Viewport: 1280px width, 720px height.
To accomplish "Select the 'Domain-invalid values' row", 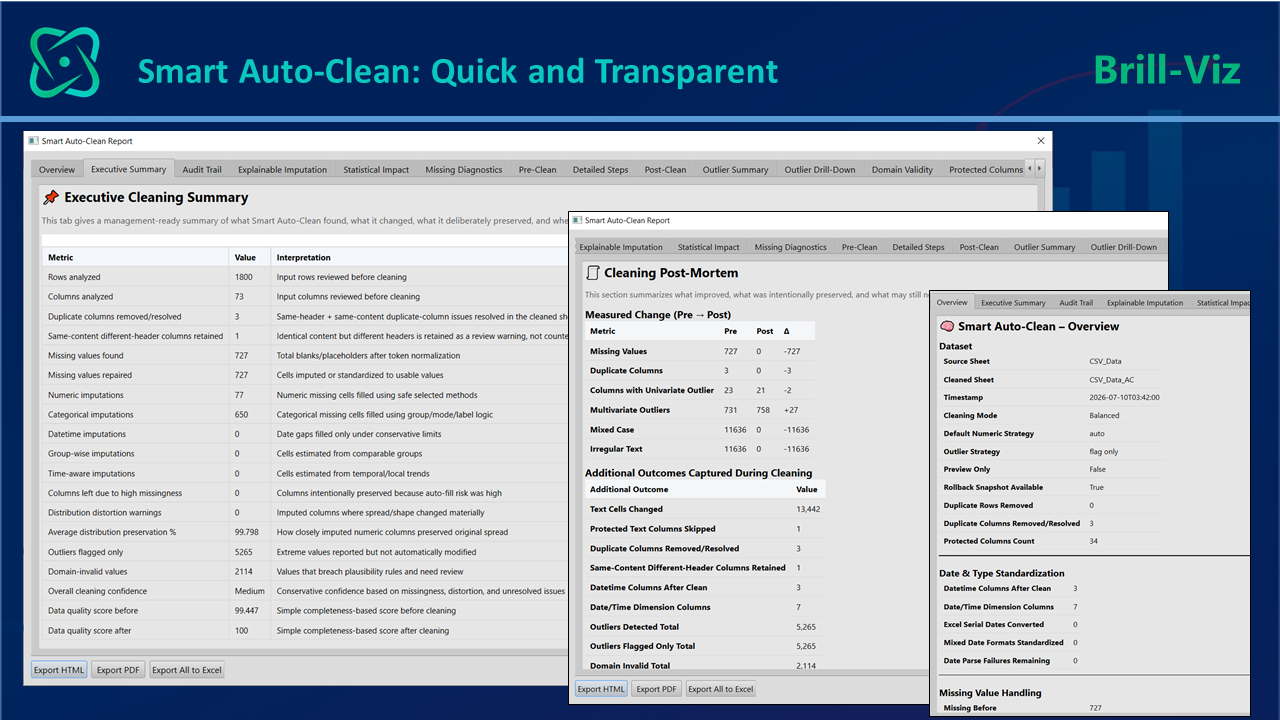I will (x=305, y=571).
